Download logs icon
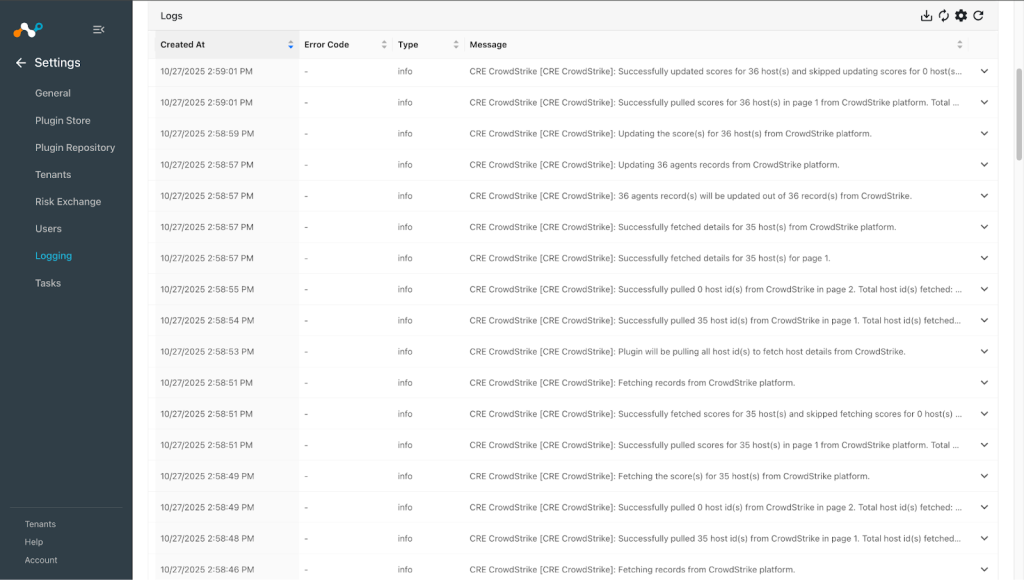This screenshot has width=1024, height=580. click(x=926, y=16)
